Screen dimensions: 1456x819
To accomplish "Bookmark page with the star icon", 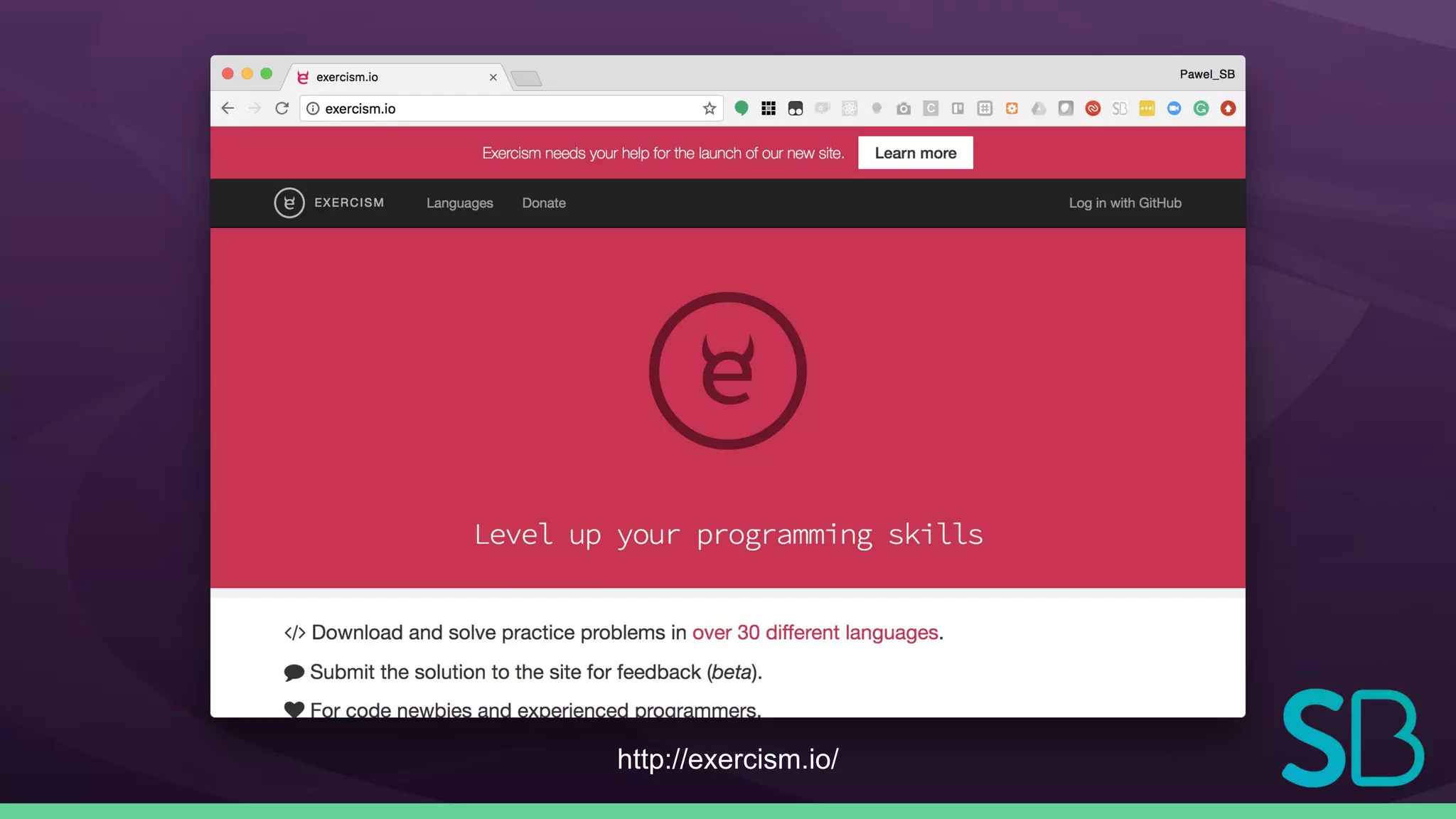I will (x=709, y=109).
